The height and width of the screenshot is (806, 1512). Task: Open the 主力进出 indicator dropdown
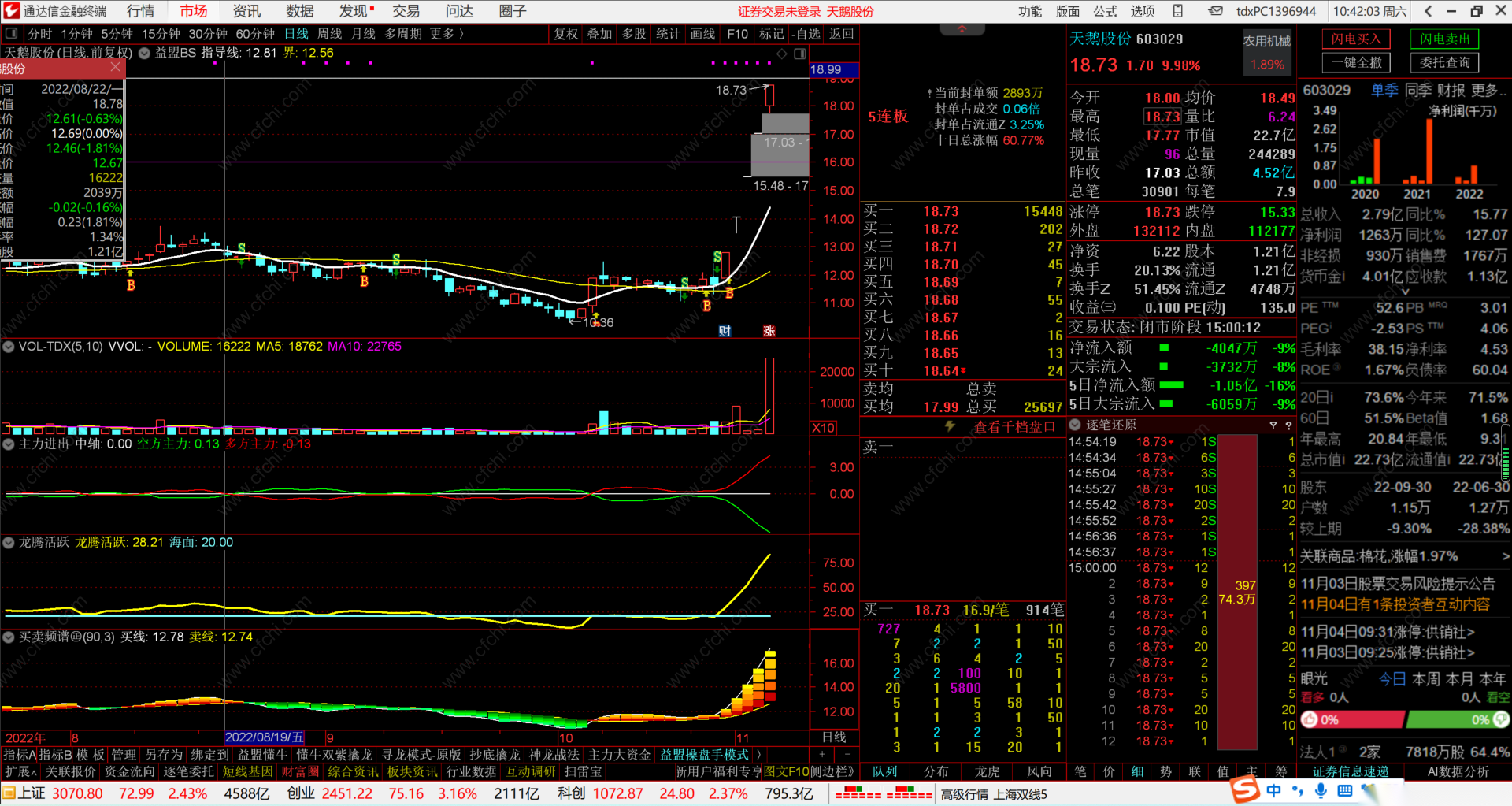9,444
